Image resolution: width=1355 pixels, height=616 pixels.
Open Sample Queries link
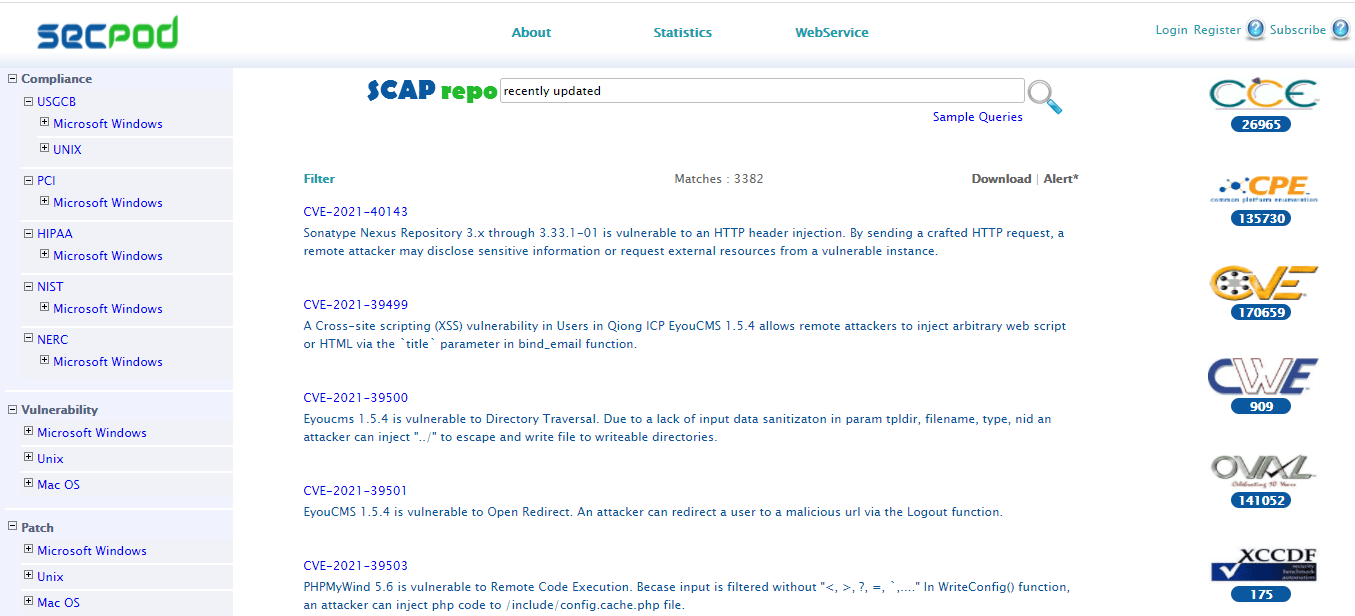coord(978,117)
